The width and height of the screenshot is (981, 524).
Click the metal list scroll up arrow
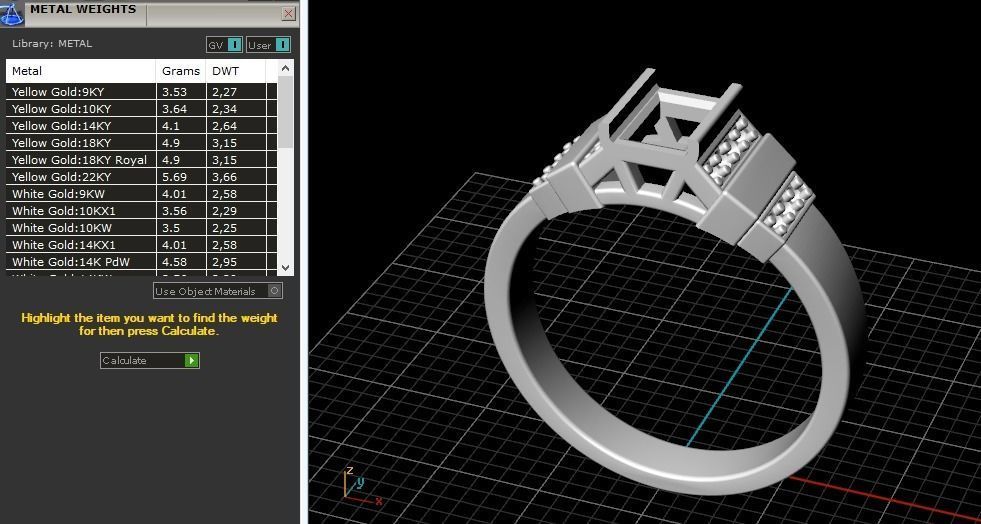(x=285, y=68)
